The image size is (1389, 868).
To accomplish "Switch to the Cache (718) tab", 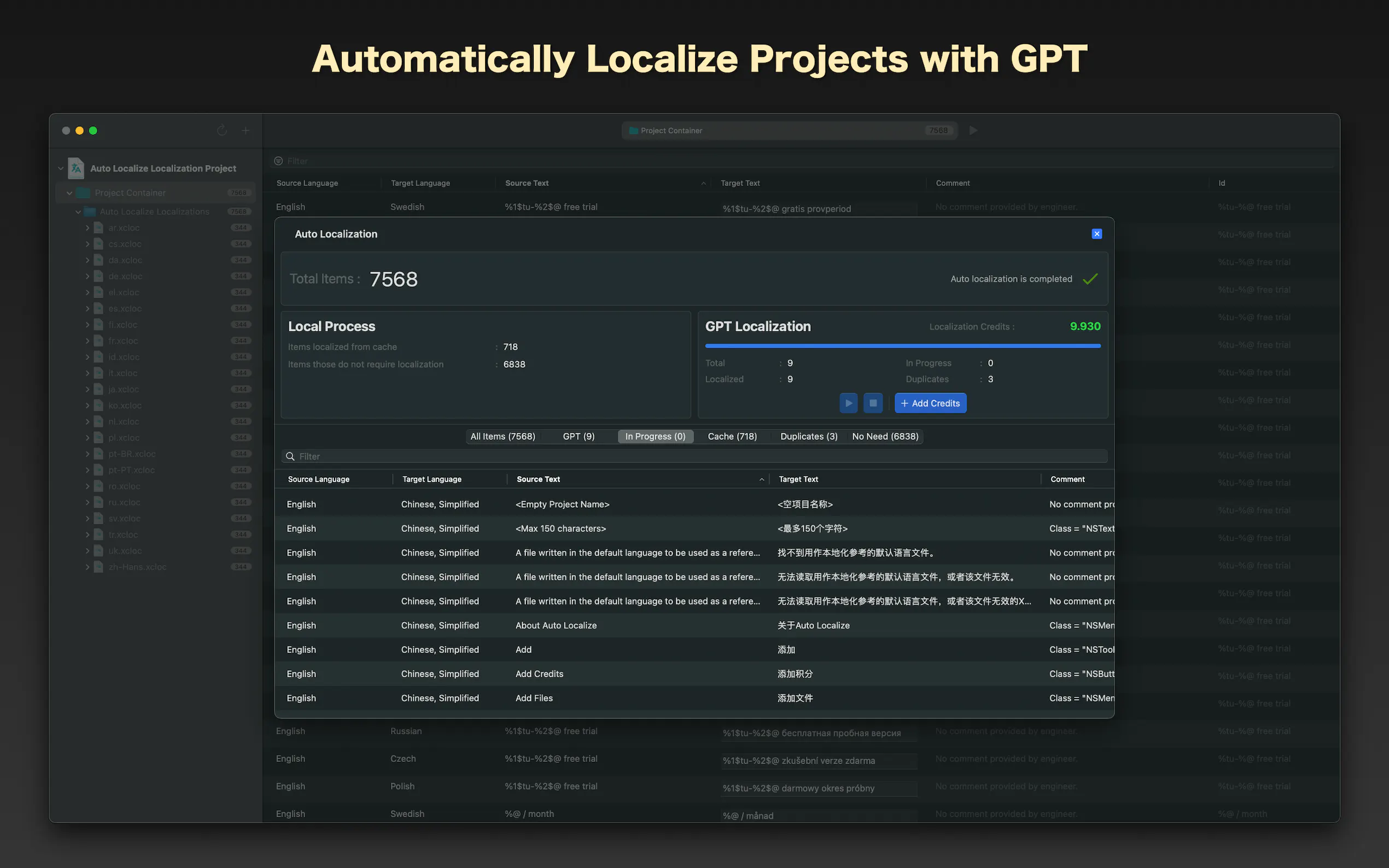I will coord(732,436).
